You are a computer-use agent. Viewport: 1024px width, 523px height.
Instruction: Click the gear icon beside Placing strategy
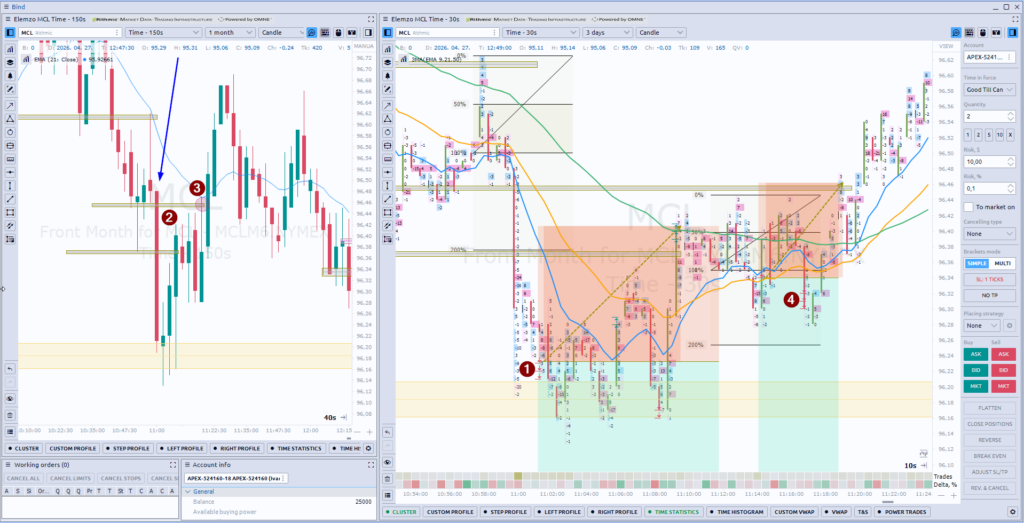1009,325
